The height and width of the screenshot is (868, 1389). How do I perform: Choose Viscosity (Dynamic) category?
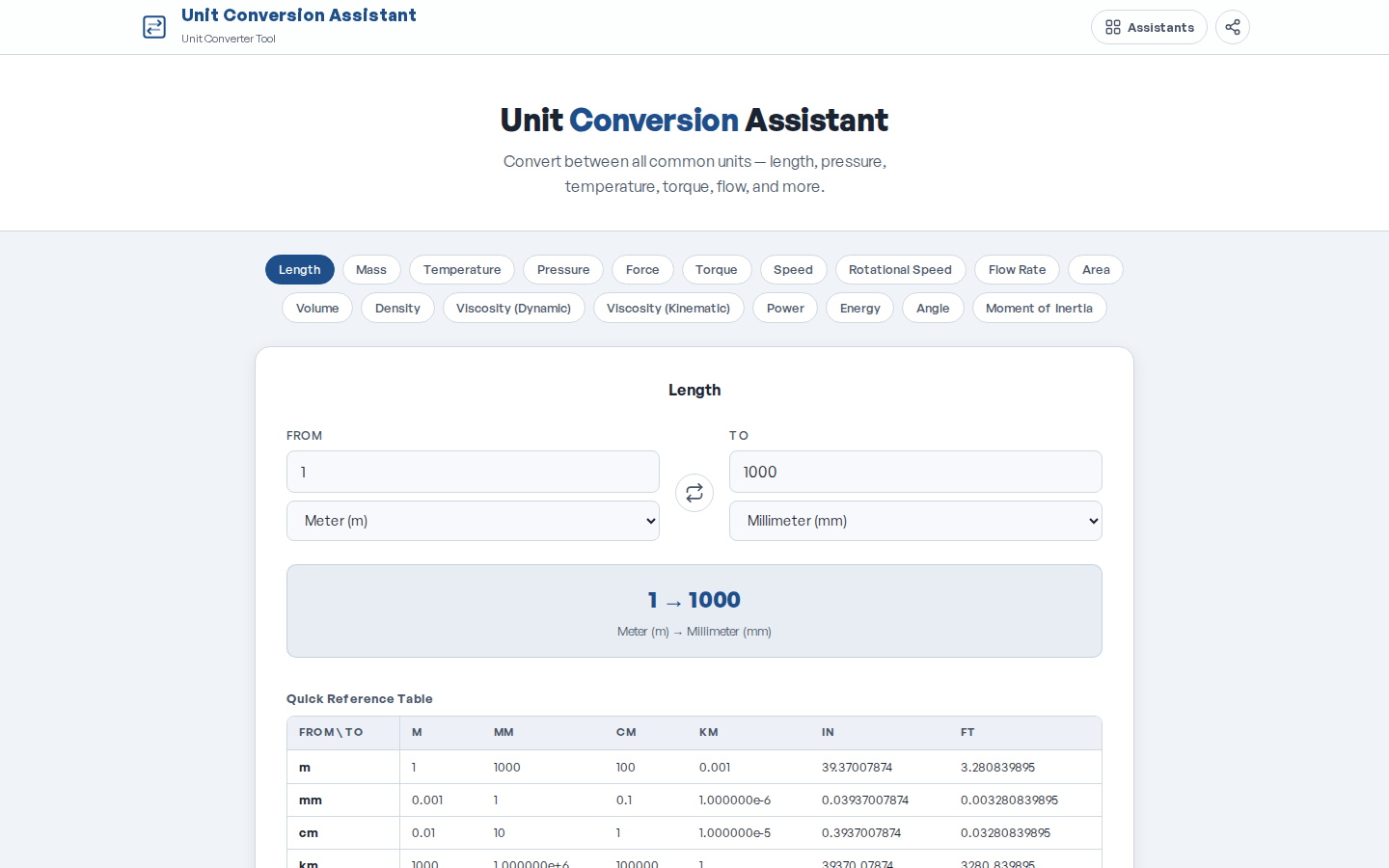point(513,309)
